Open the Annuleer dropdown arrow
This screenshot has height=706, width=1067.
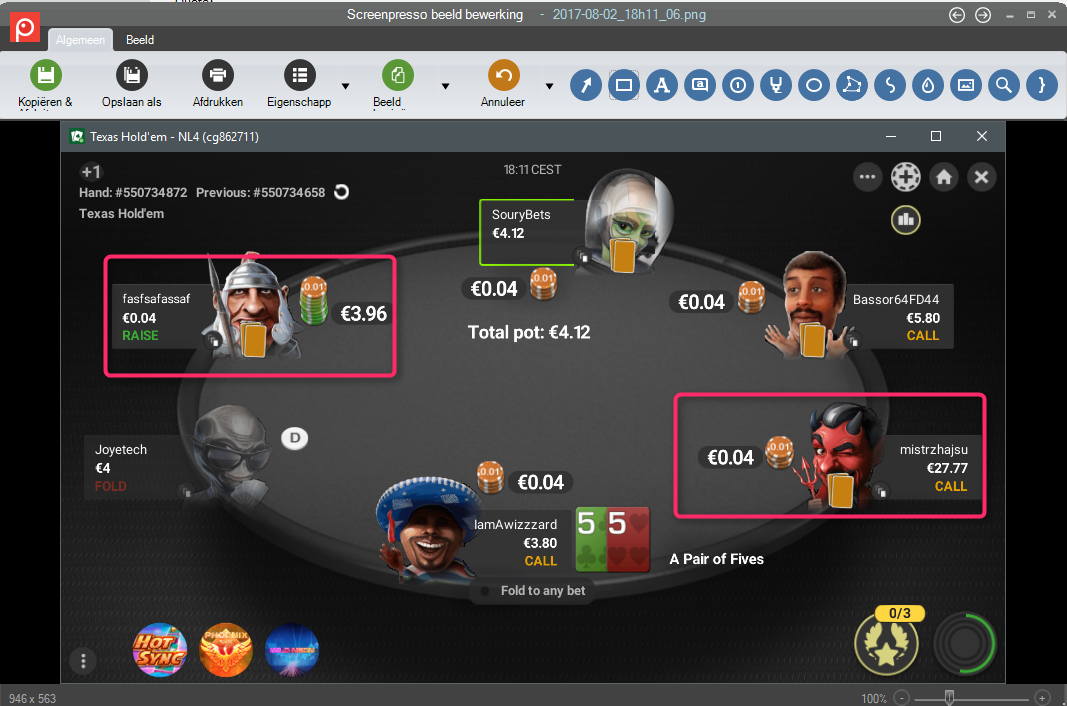(x=549, y=86)
